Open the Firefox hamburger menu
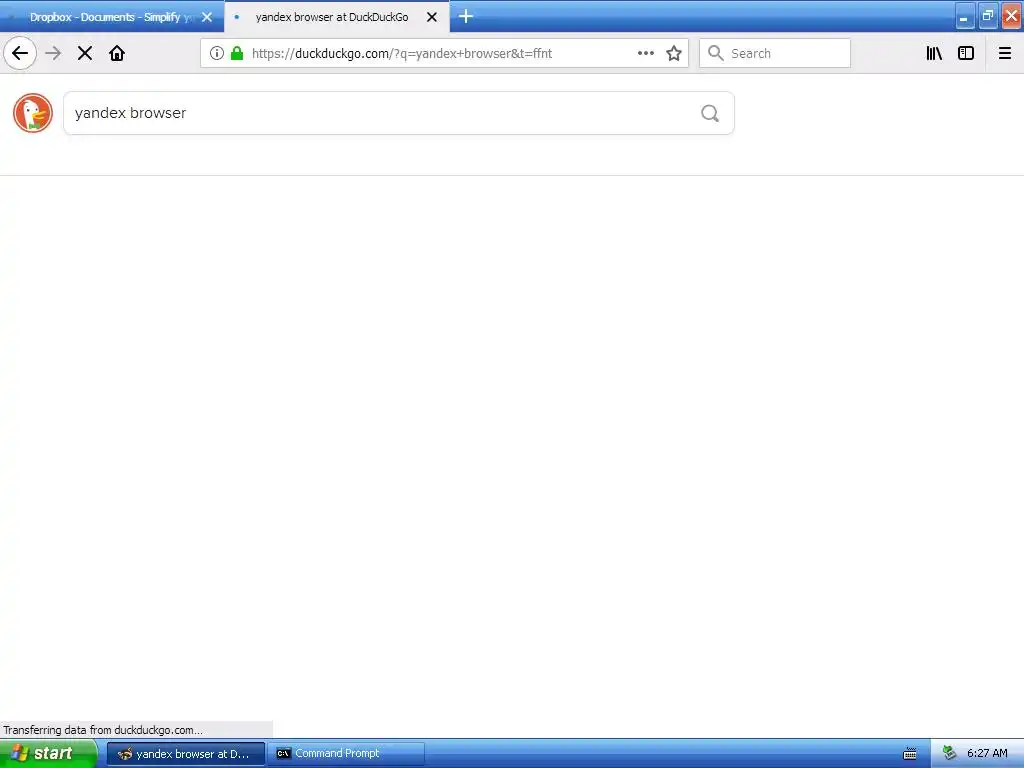The height and width of the screenshot is (768, 1024). pyautogui.click(x=1005, y=54)
